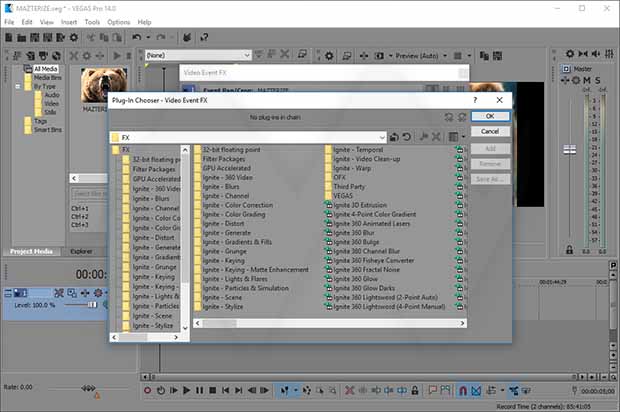This screenshot has height=412, width=620.
Task: Toggle Solo (S) on Master bus
Action: point(597,80)
